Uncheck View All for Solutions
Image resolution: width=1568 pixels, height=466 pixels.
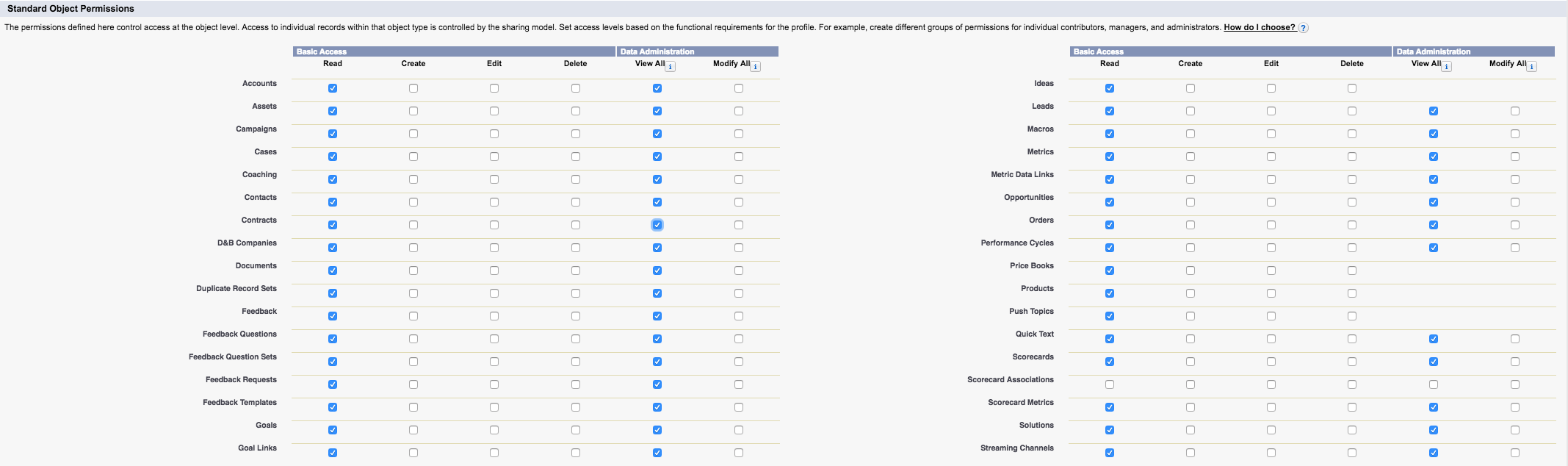point(1434,430)
